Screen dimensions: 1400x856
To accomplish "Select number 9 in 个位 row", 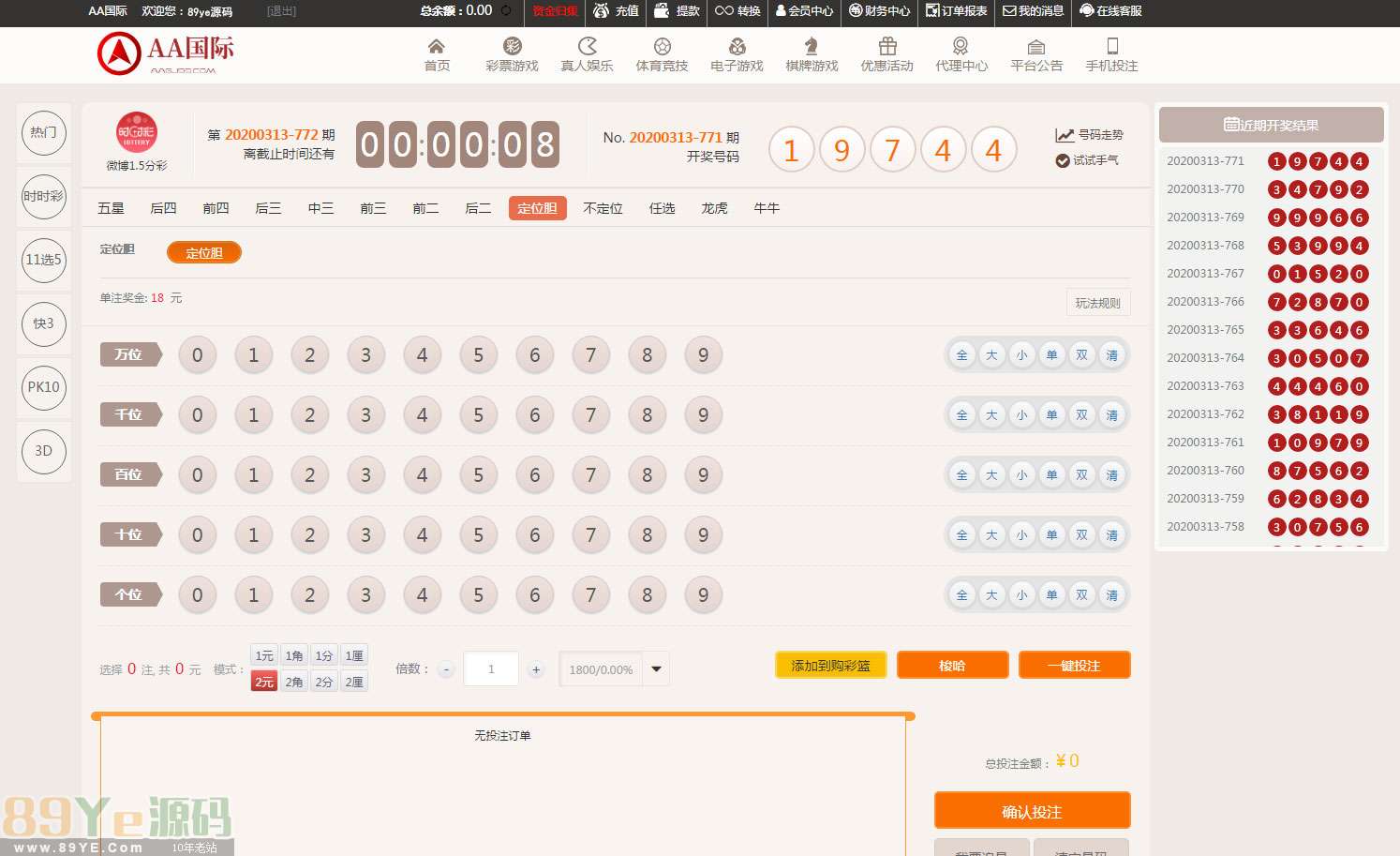I will click(703, 594).
